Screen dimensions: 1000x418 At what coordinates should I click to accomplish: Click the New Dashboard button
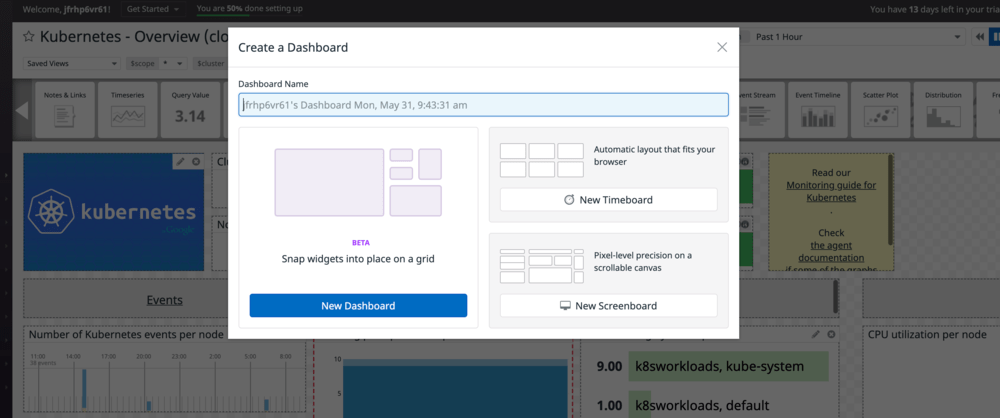point(358,306)
